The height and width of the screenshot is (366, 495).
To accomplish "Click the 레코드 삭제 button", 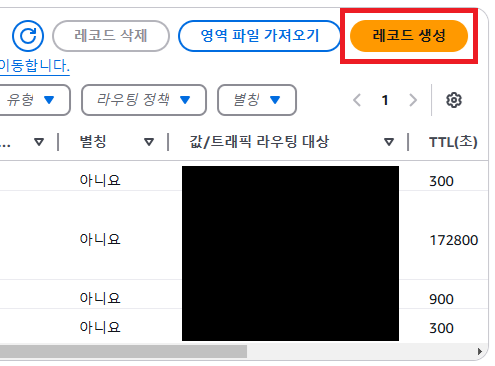I will click(111, 36).
